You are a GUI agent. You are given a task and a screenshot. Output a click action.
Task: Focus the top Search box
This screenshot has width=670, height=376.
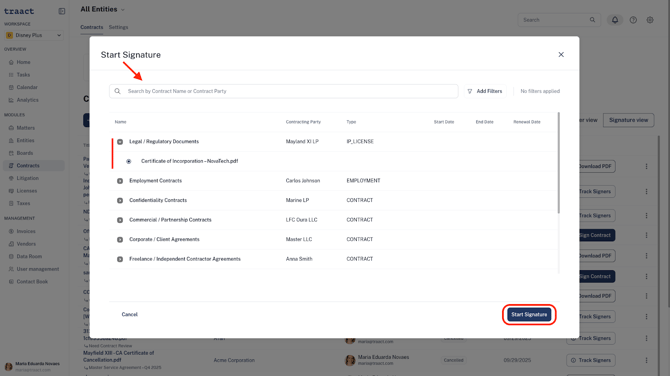tap(559, 20)
